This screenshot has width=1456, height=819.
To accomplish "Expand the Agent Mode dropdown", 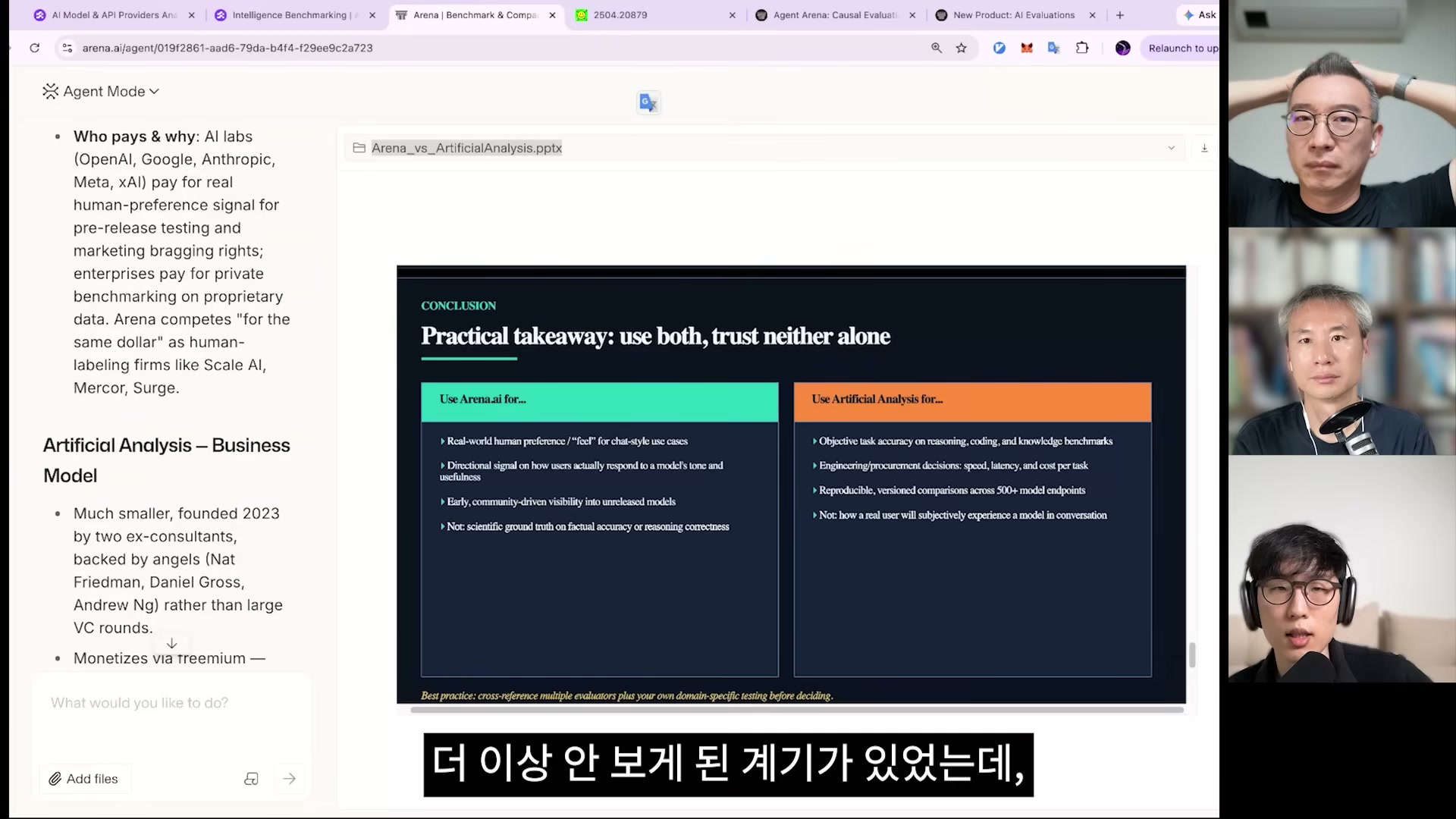I will [x=102, y=91].
